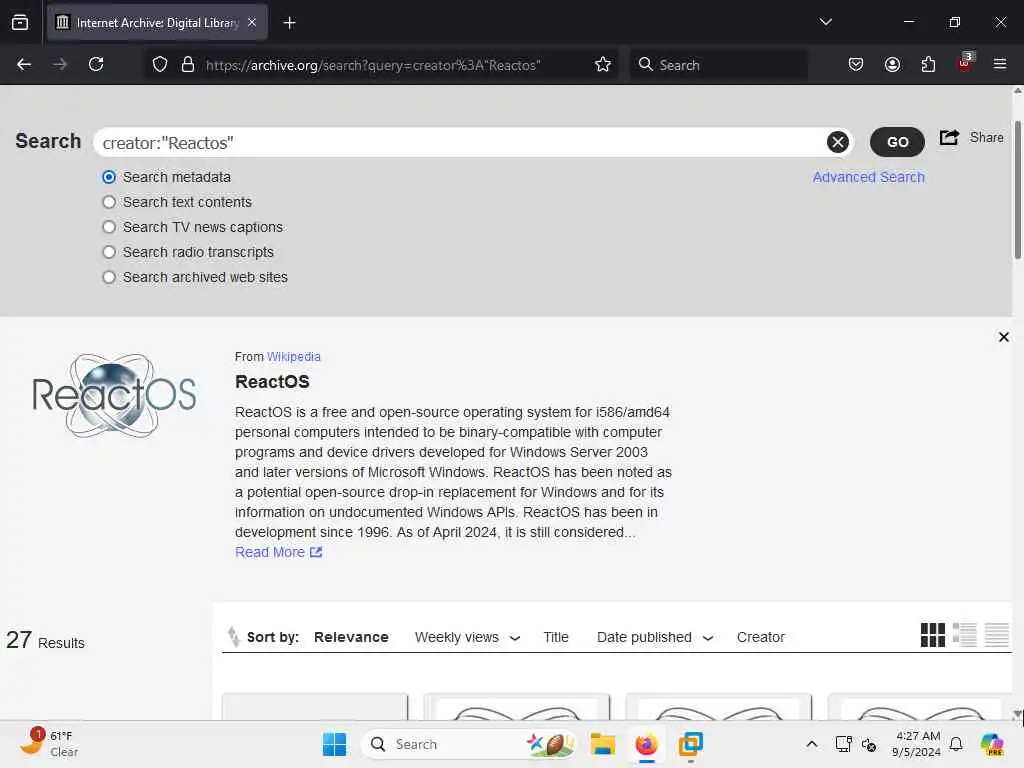Show hidden system tray icons
Screen dimensions: 1024x768
pyautogui.click(x=812, y=744)
